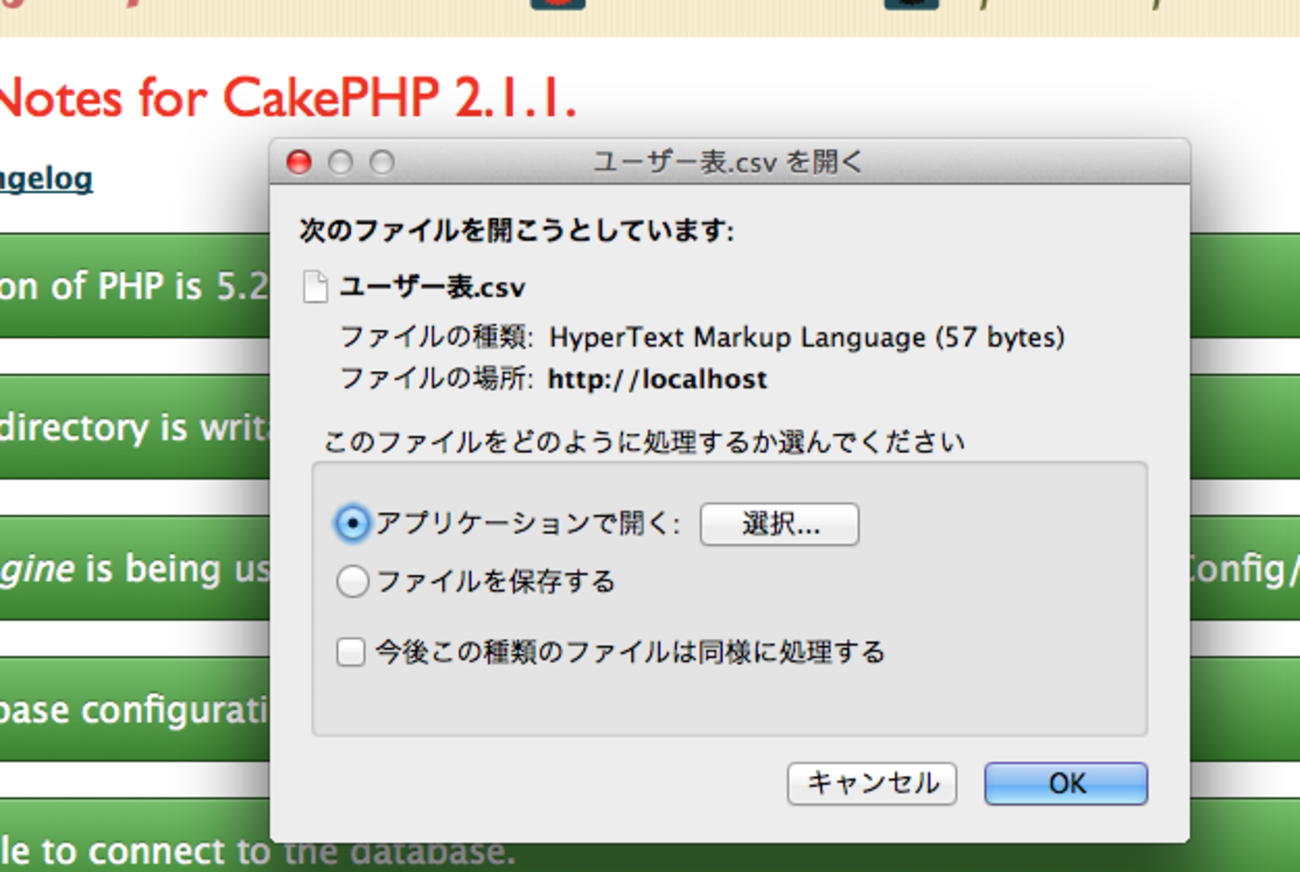
Task: Click the bold file name ユーザー表.csv in the dialog body
Action: click(x=432, y=288)
